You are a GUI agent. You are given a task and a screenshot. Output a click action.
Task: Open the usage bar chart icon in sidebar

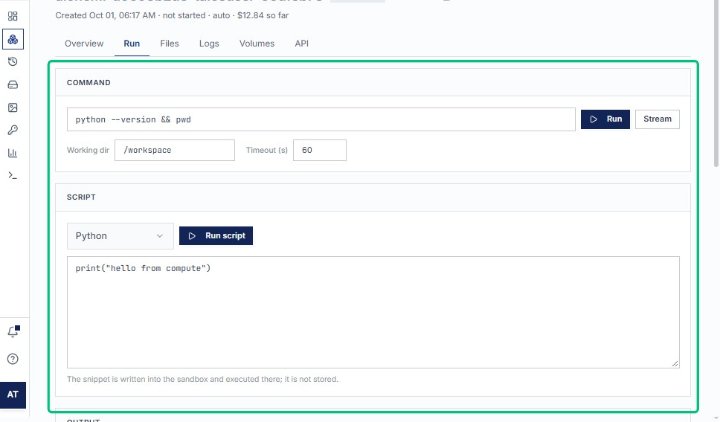coord(13,153)
